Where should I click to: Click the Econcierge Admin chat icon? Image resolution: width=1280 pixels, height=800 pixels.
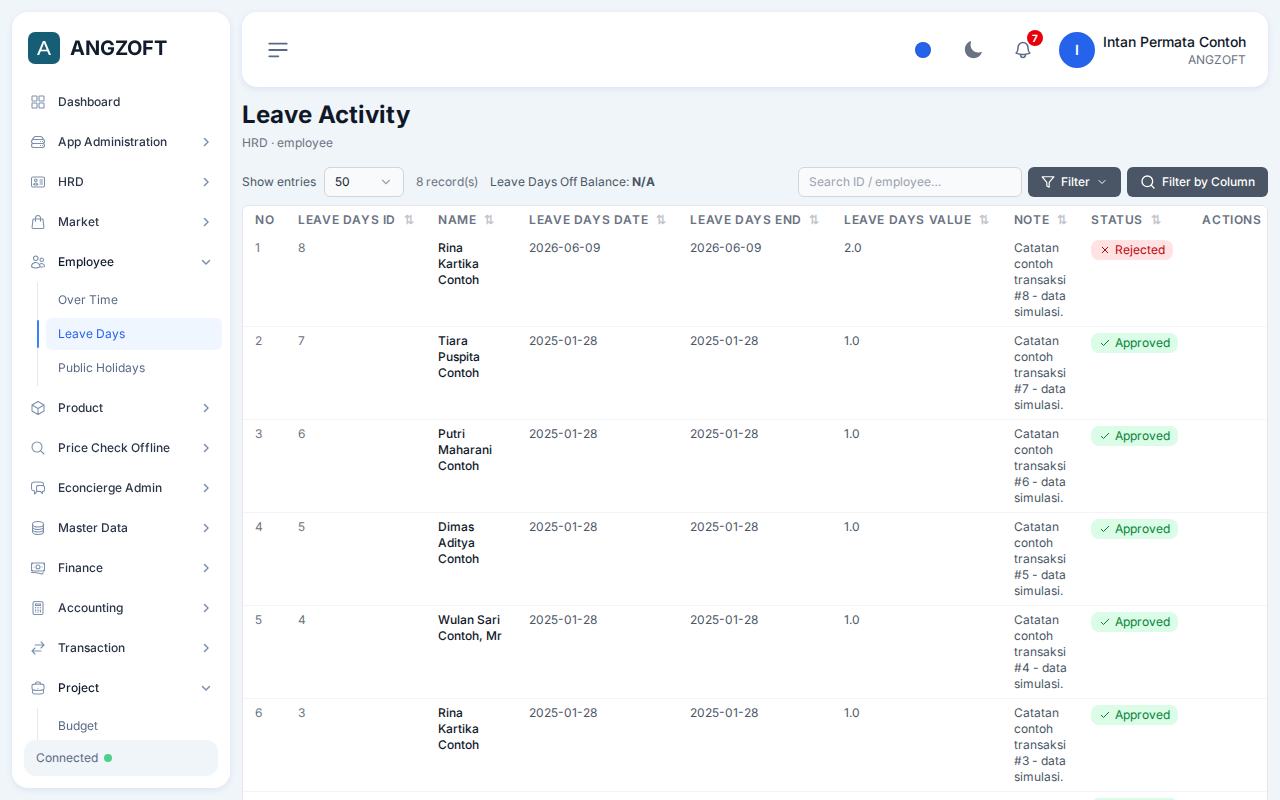(x=38, y=488)
